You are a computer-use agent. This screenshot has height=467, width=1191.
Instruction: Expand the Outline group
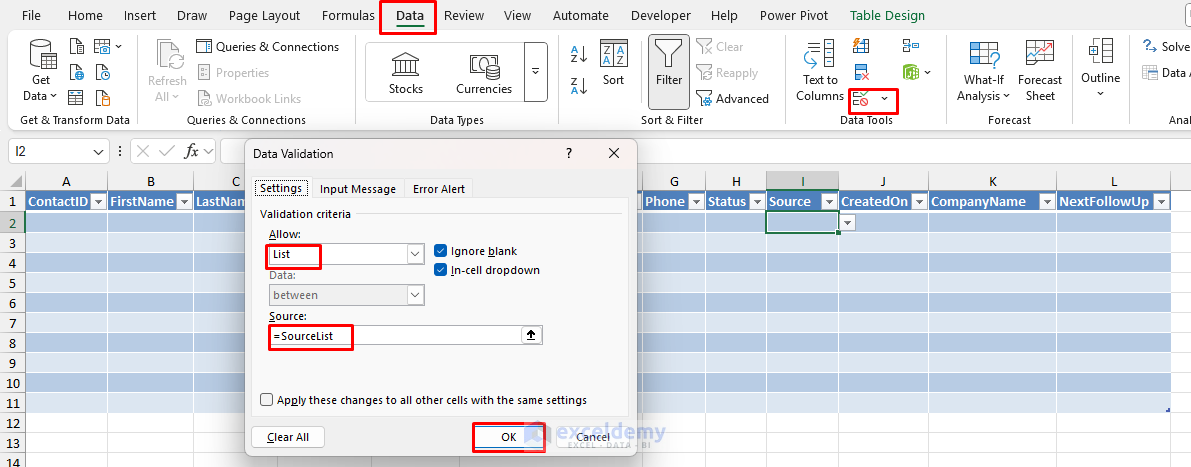tap(1101, 69)
